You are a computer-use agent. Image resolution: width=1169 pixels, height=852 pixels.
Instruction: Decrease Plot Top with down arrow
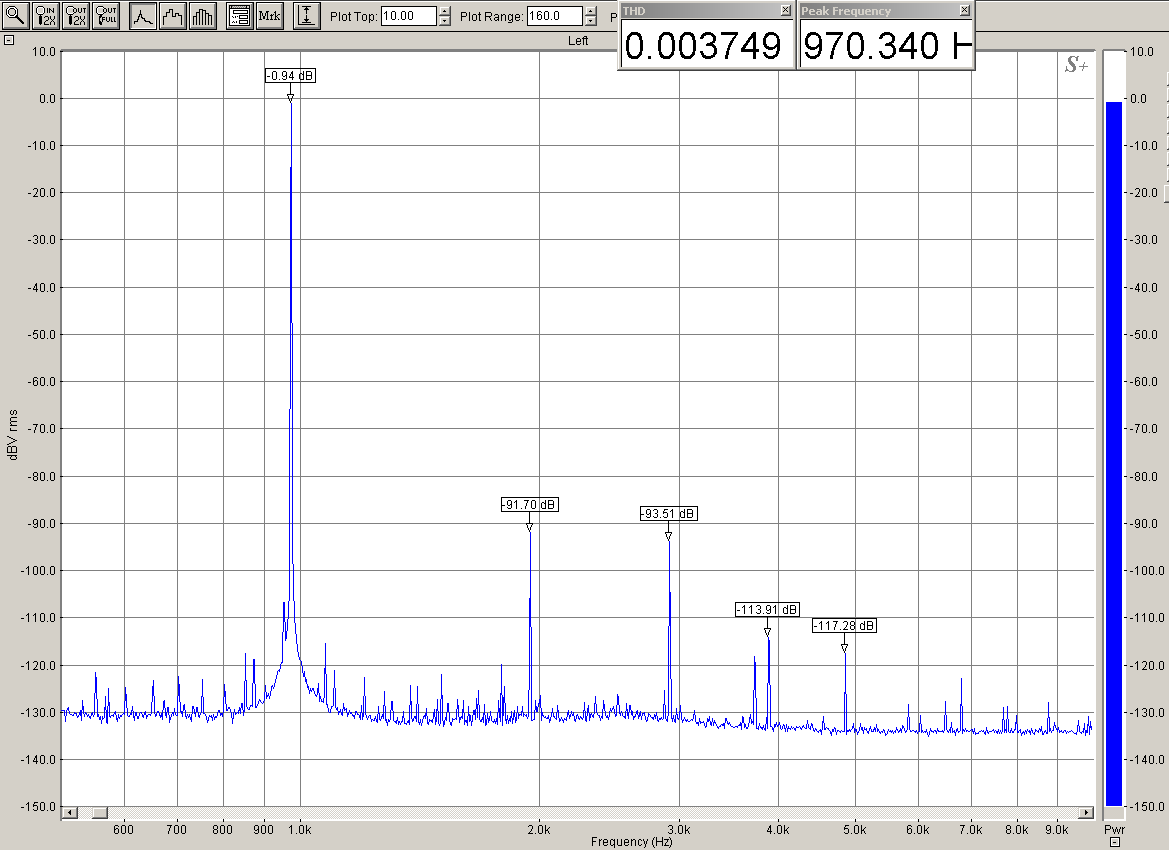(445, 21)
